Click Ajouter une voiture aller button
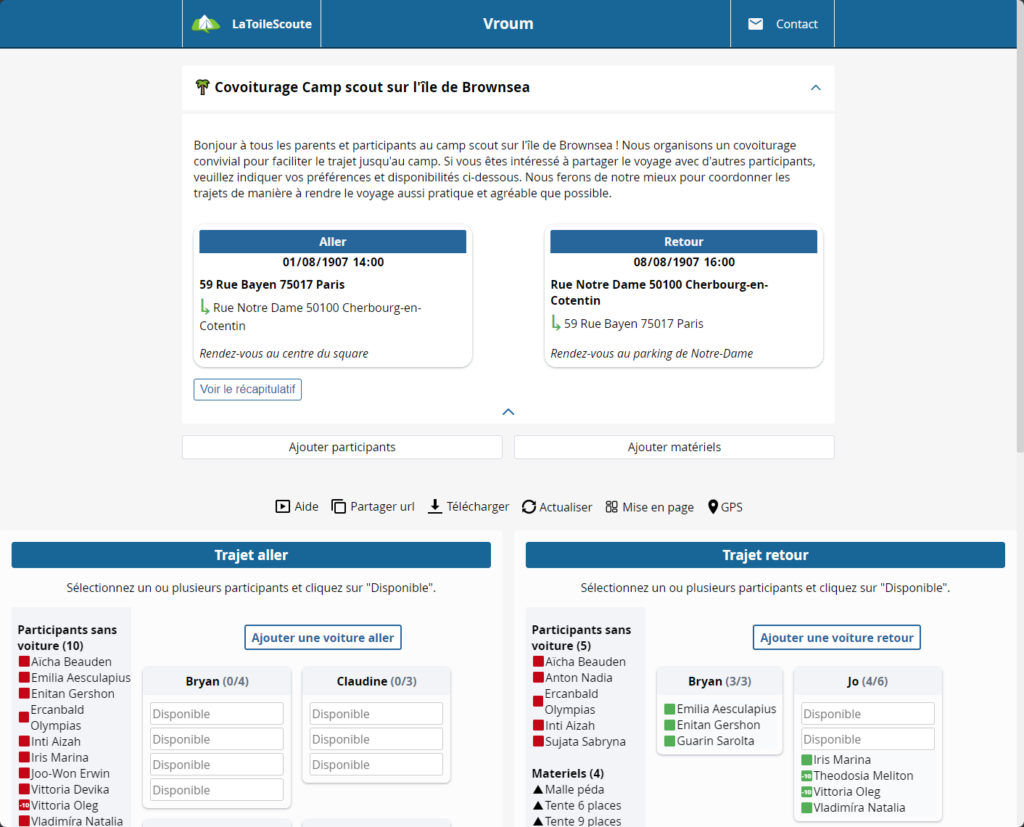This screenshot has width=1024, height=827. 324,637
